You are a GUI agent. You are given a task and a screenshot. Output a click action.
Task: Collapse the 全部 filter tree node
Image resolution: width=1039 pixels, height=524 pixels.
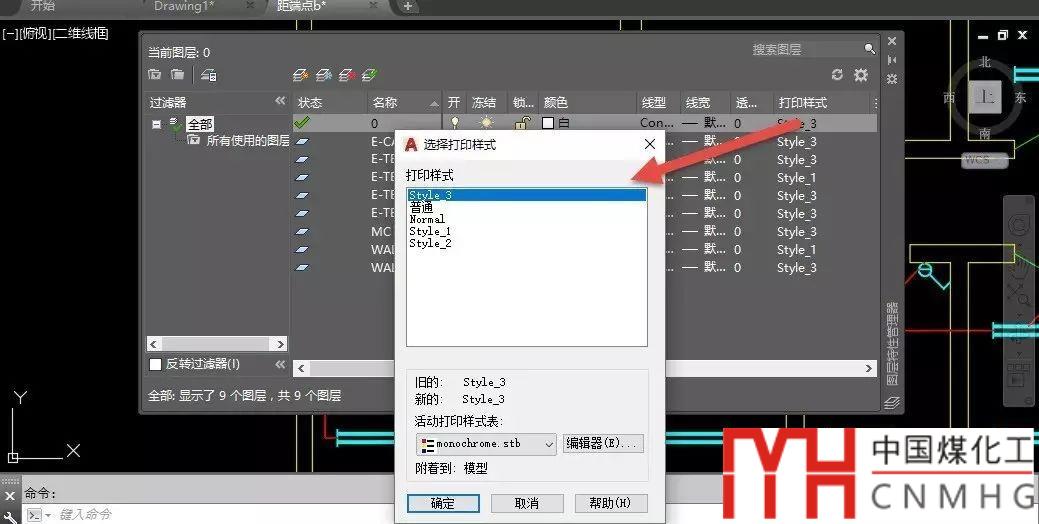click(156, 125)
